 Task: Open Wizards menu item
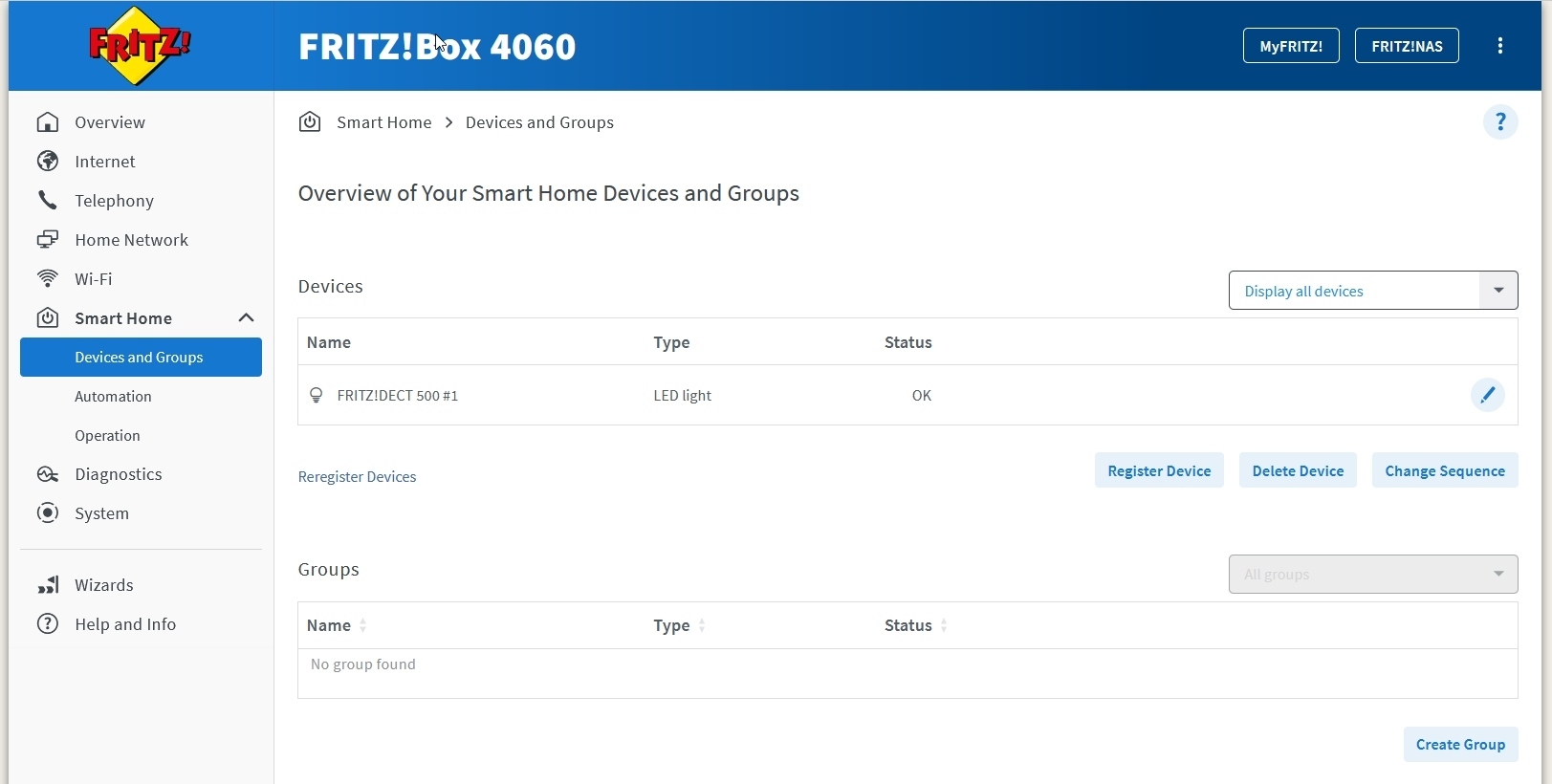point(104,585)
